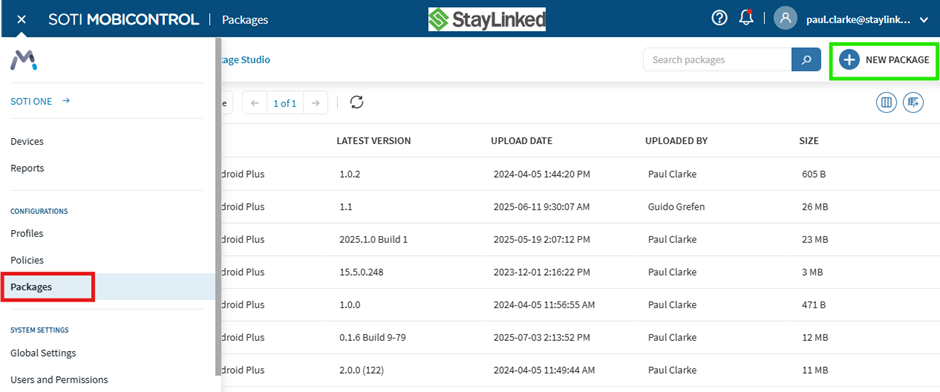Open Users and Permissions
The width and height of the screenshot is (940, 392).
click(x=59, y=379)
